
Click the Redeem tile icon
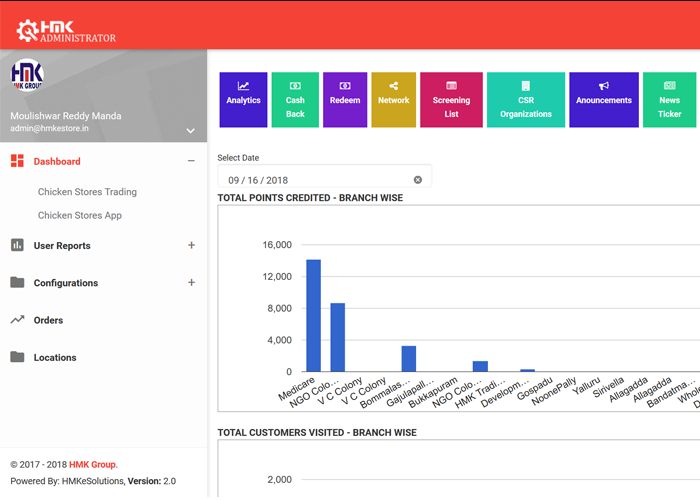click(345, 87)
